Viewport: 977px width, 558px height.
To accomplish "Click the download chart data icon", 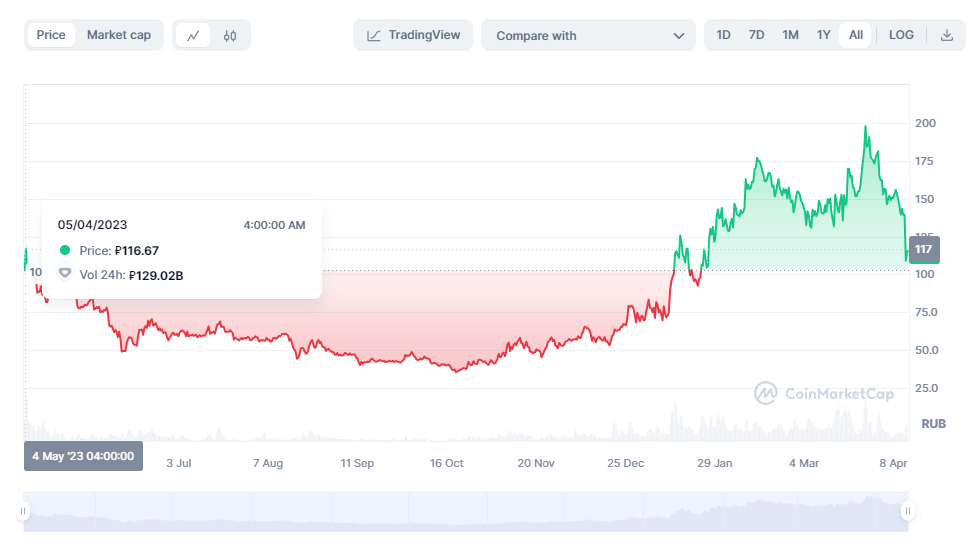I will click(x=946, y=35).
